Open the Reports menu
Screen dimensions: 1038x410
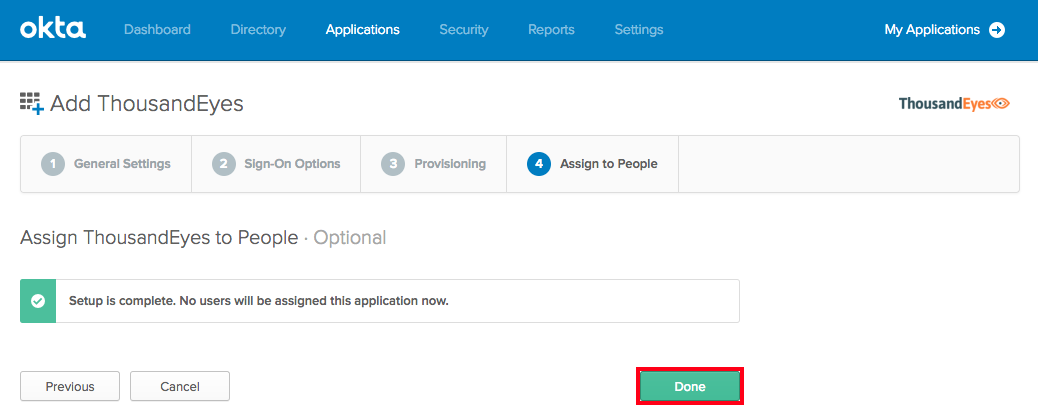551,30
